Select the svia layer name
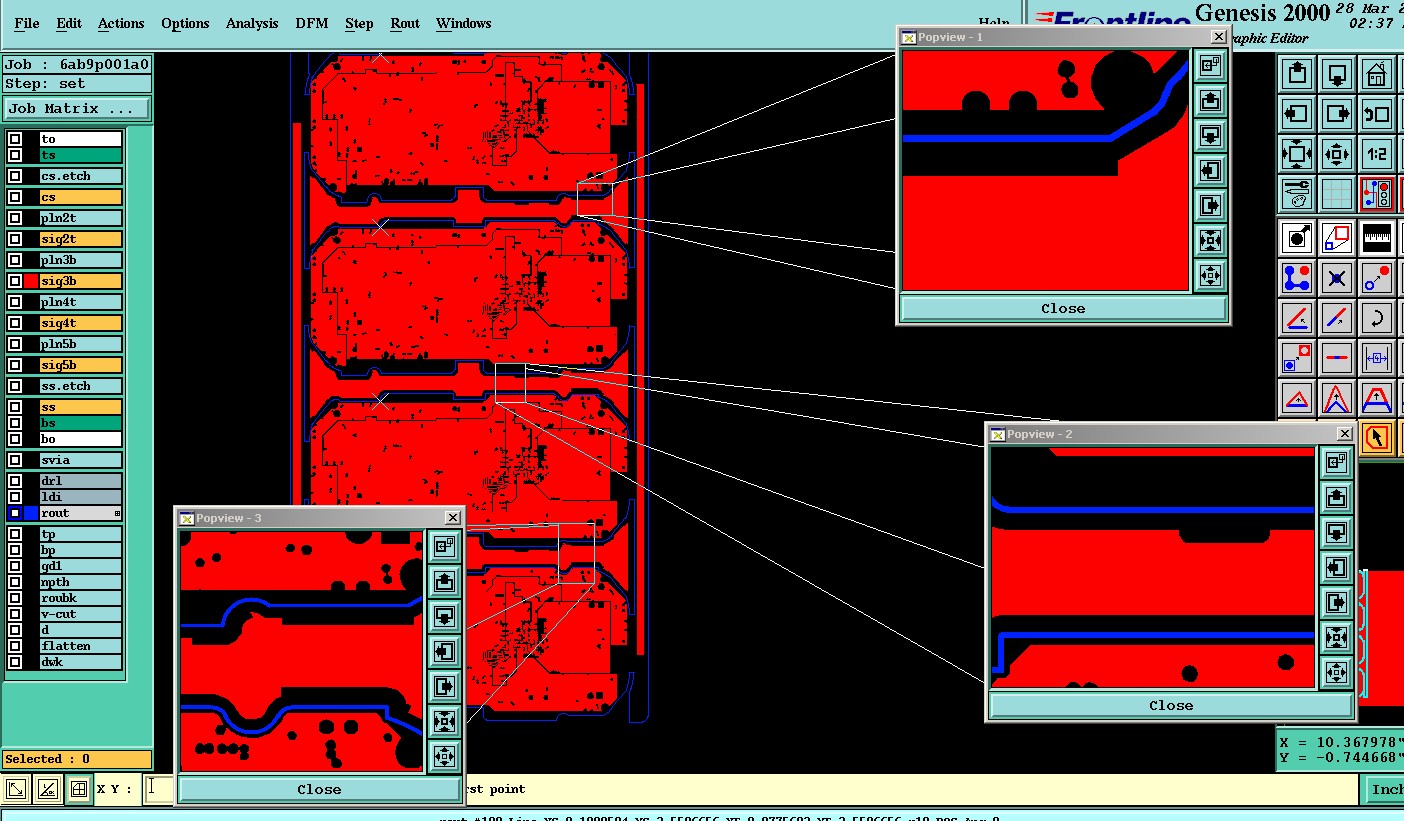Viewport: 1404px width, 821px height. [80, 460]
